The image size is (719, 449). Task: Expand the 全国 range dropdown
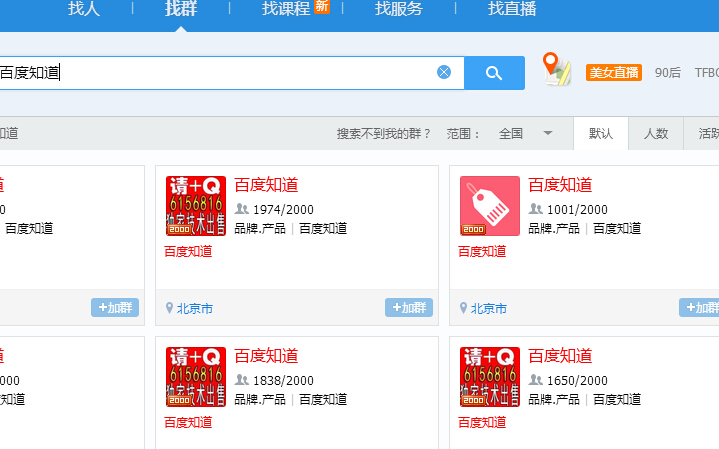(x=527, y=134)
